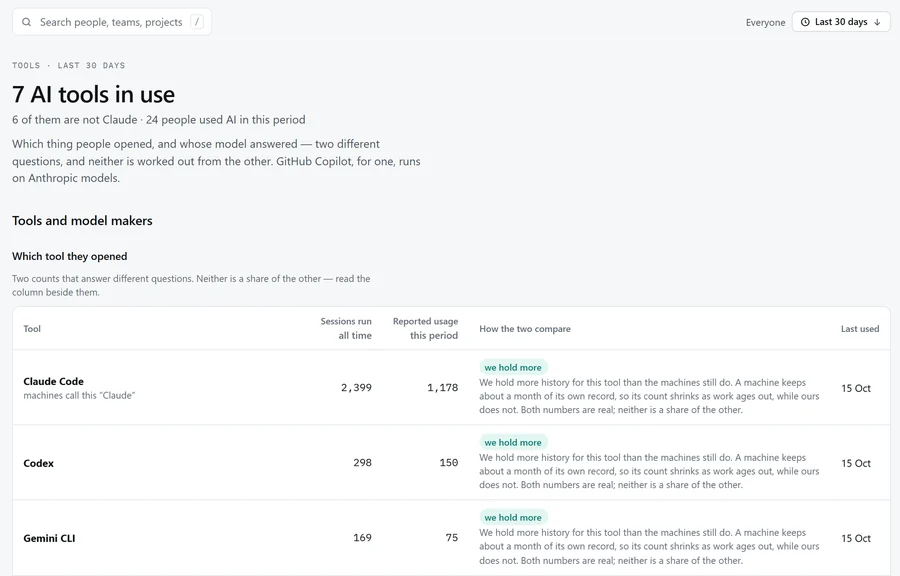The width and height of the screenshot is (900, 576).
Task: Click the we hold more badge for Codex
Action: click(x=513, y=442)
